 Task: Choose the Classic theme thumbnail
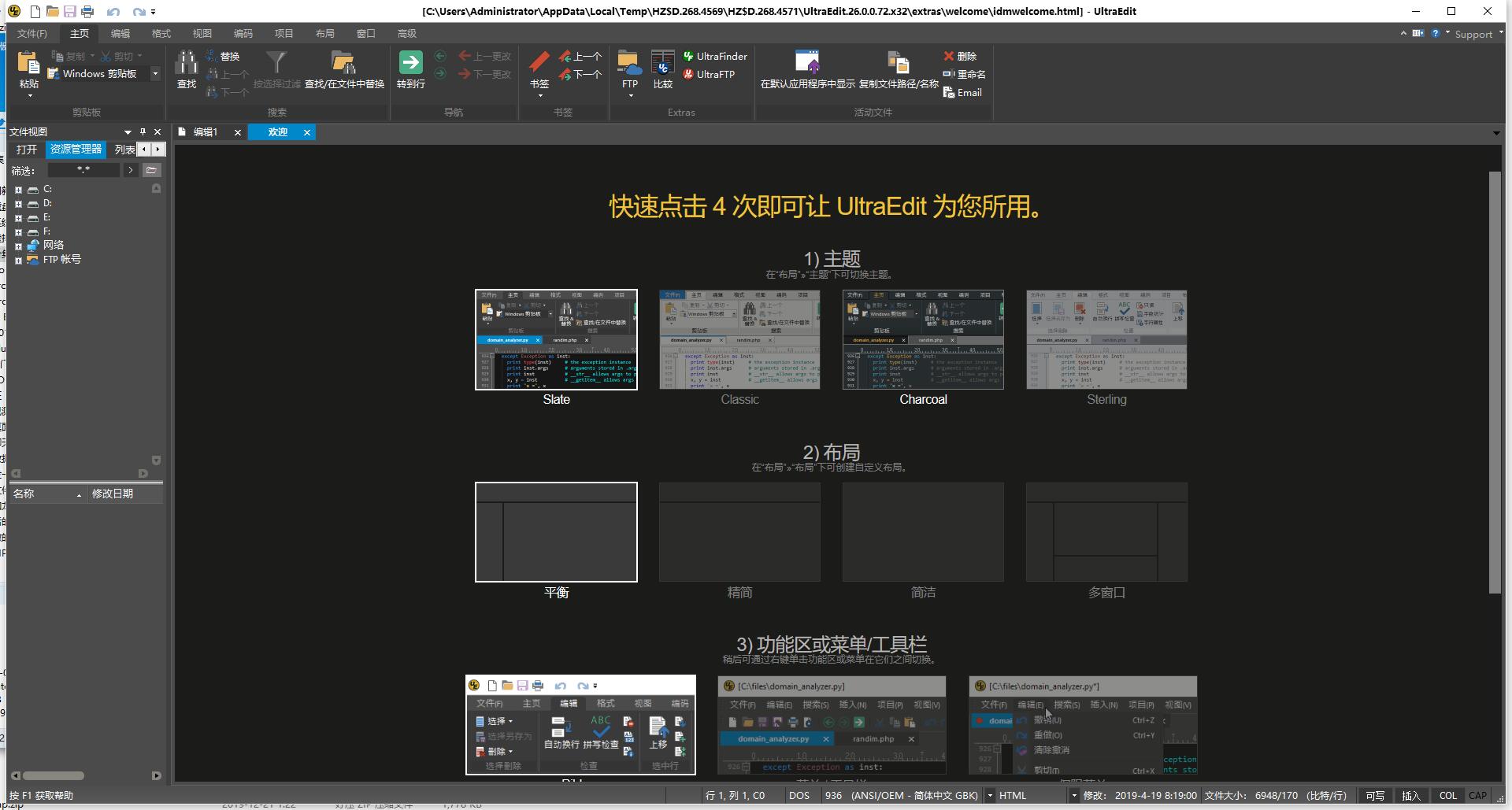click(739, 339)
